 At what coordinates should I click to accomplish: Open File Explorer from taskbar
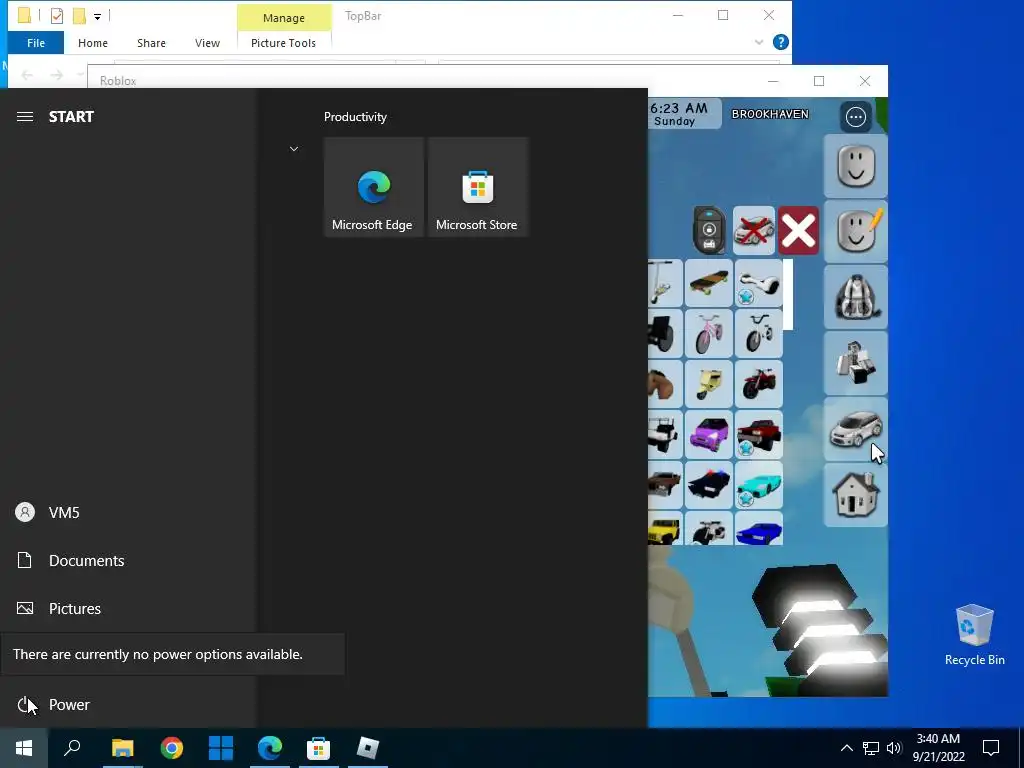coord(122,748)
